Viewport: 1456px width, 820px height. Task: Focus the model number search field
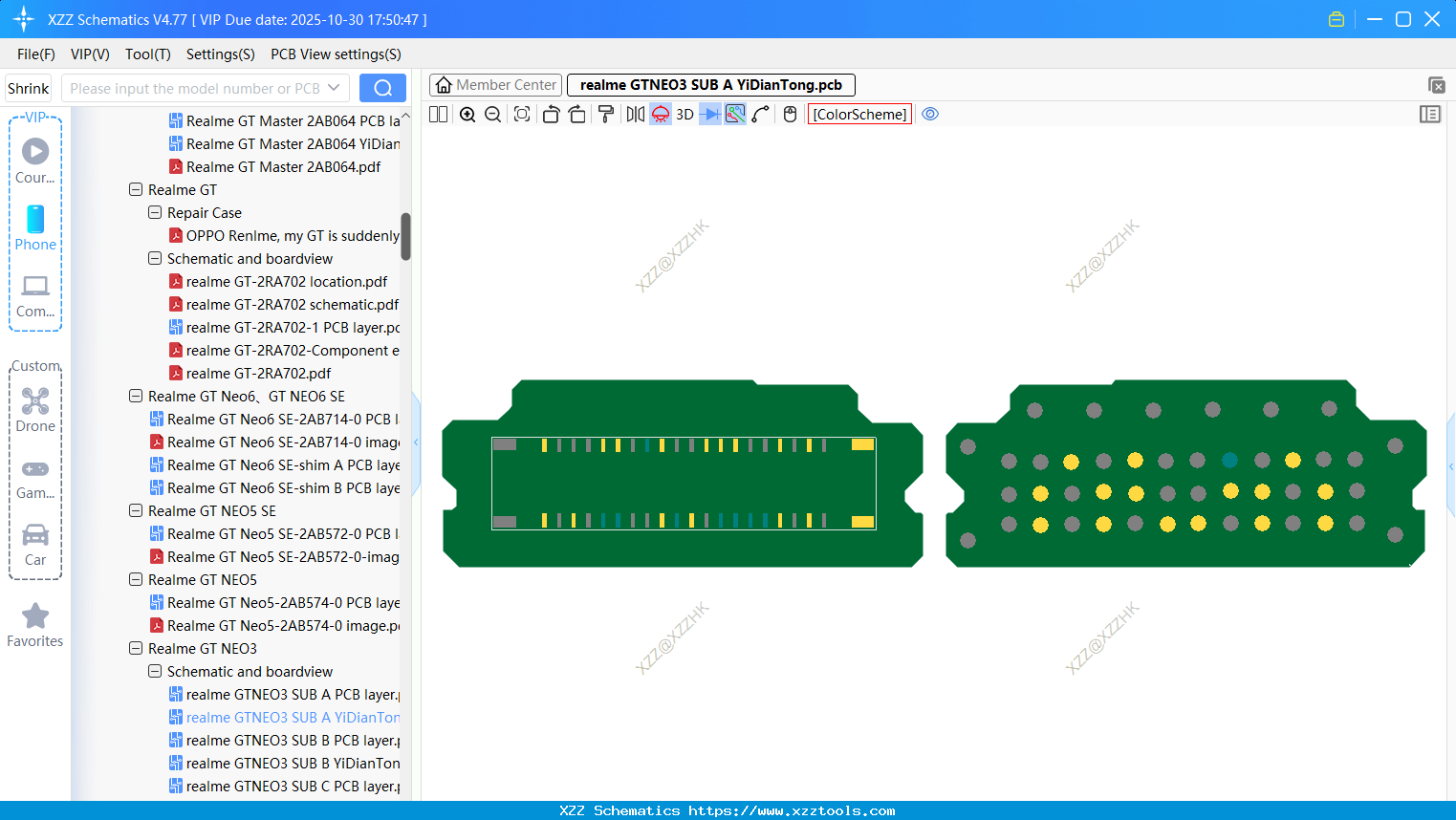pos(194,89)
